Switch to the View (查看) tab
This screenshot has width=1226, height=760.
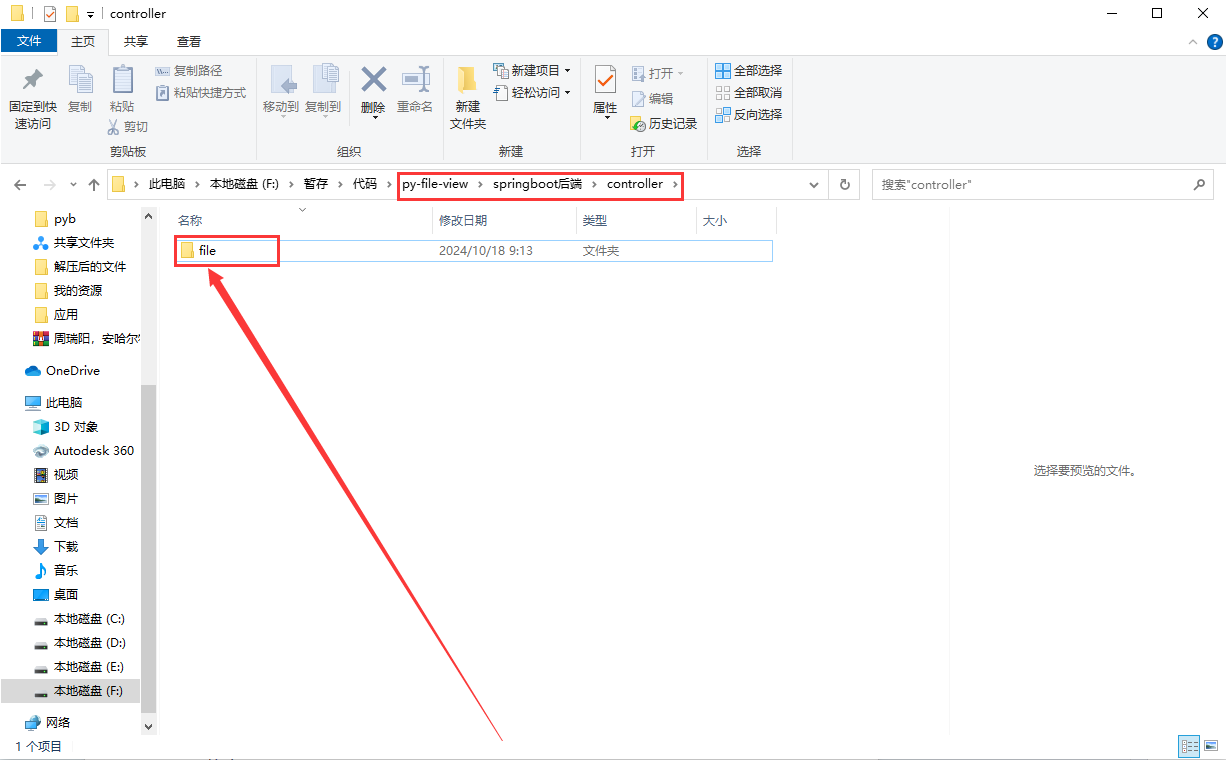pyautogui.click(x=189, y=41)
